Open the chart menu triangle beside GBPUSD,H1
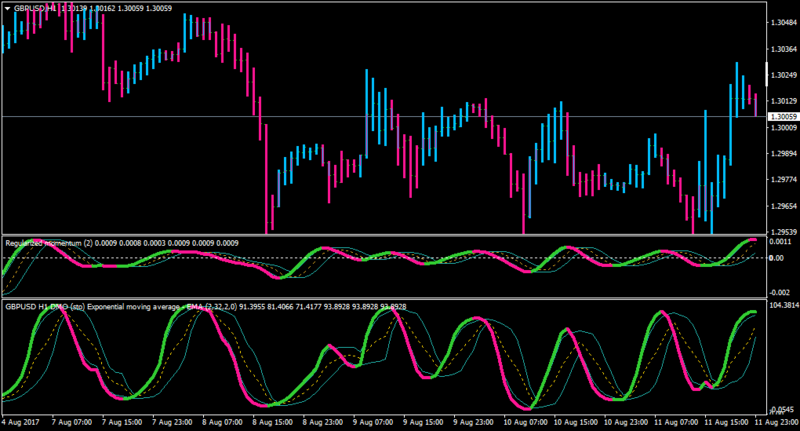 tap(8, 9)
